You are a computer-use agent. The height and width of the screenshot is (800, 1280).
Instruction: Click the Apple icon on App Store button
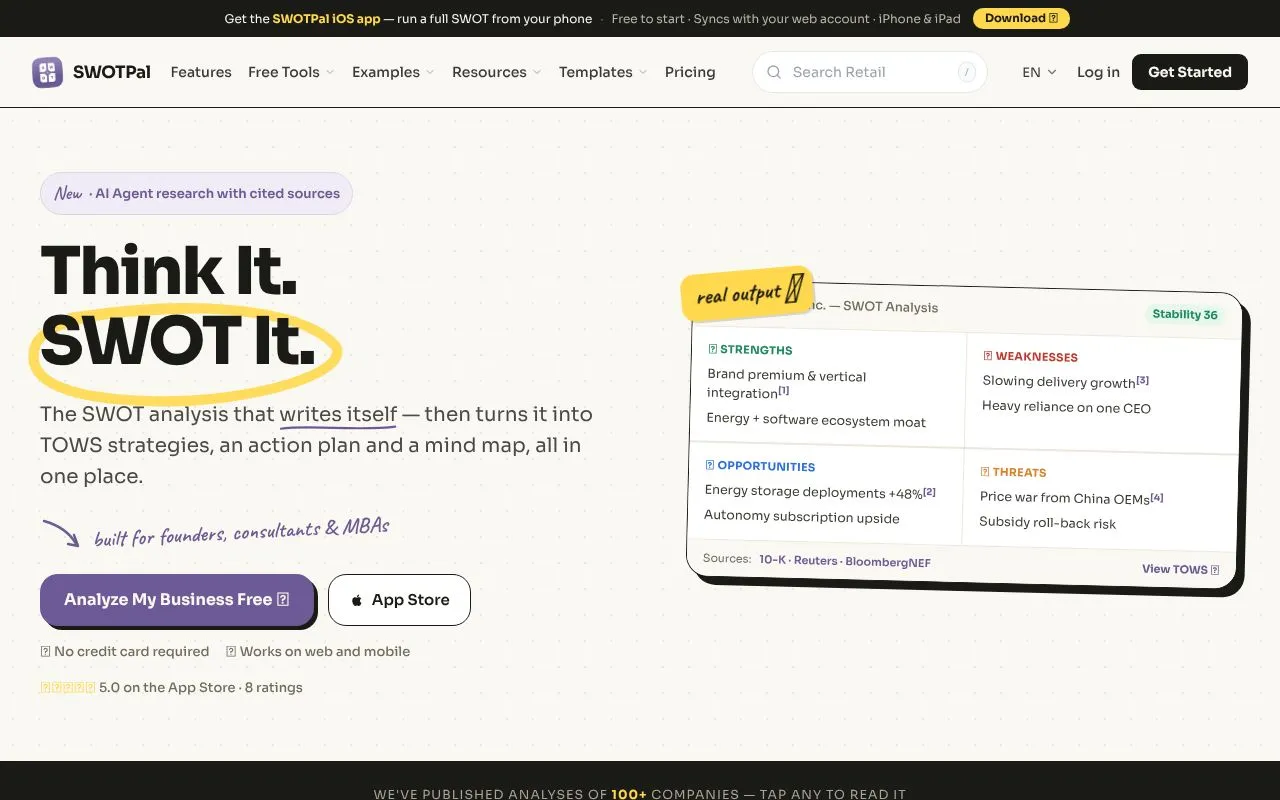[x=357, y=600]
